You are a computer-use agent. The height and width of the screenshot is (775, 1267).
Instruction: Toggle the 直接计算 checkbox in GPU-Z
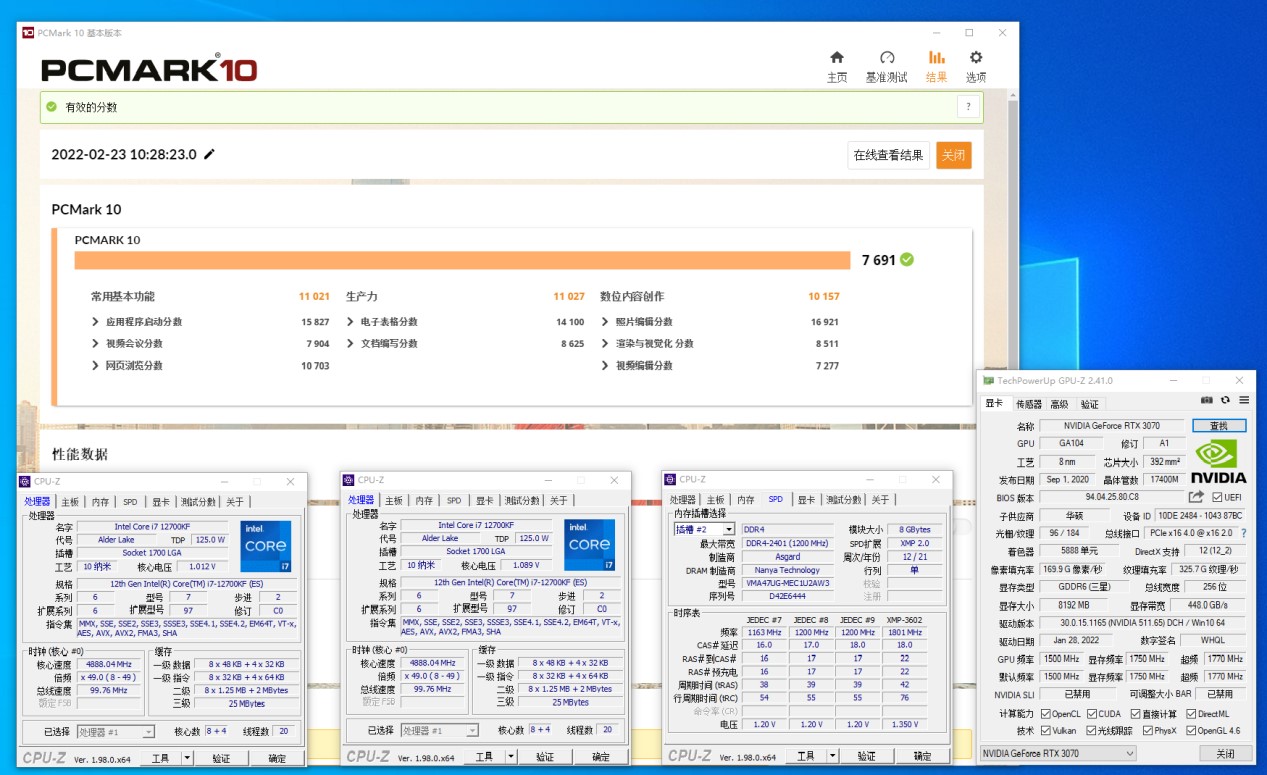pyautogui.click(x=1136, y=714)
